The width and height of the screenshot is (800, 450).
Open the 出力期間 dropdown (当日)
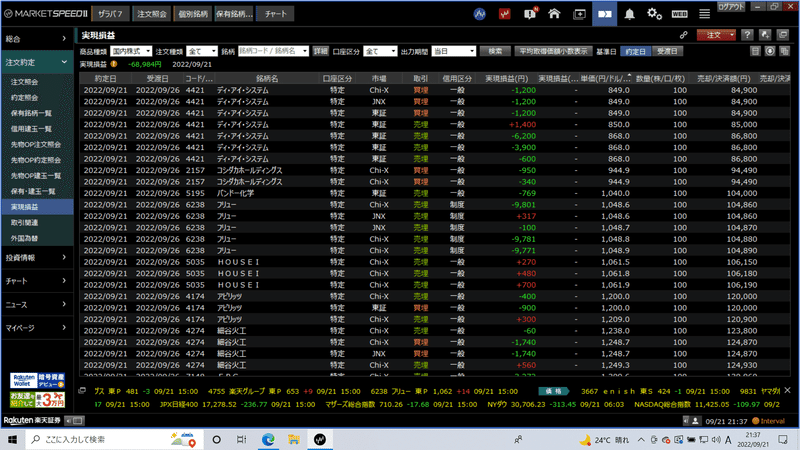454,52
